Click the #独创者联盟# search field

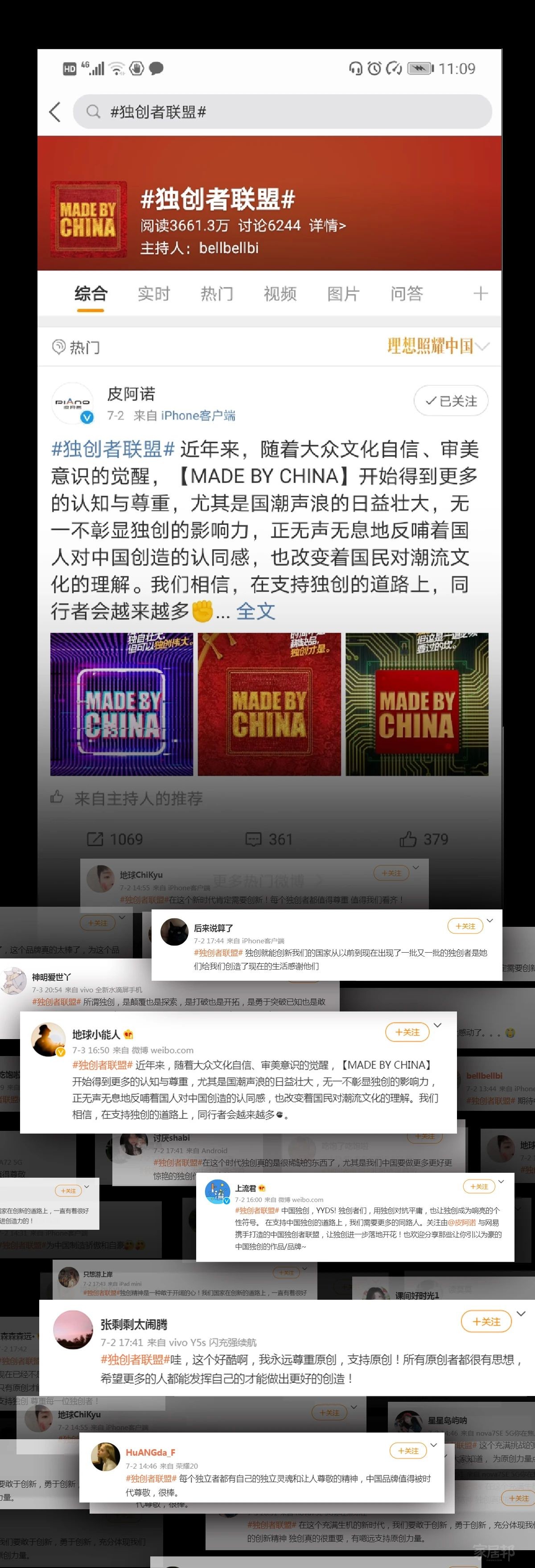pyautogui.click(x=282, y=112)
